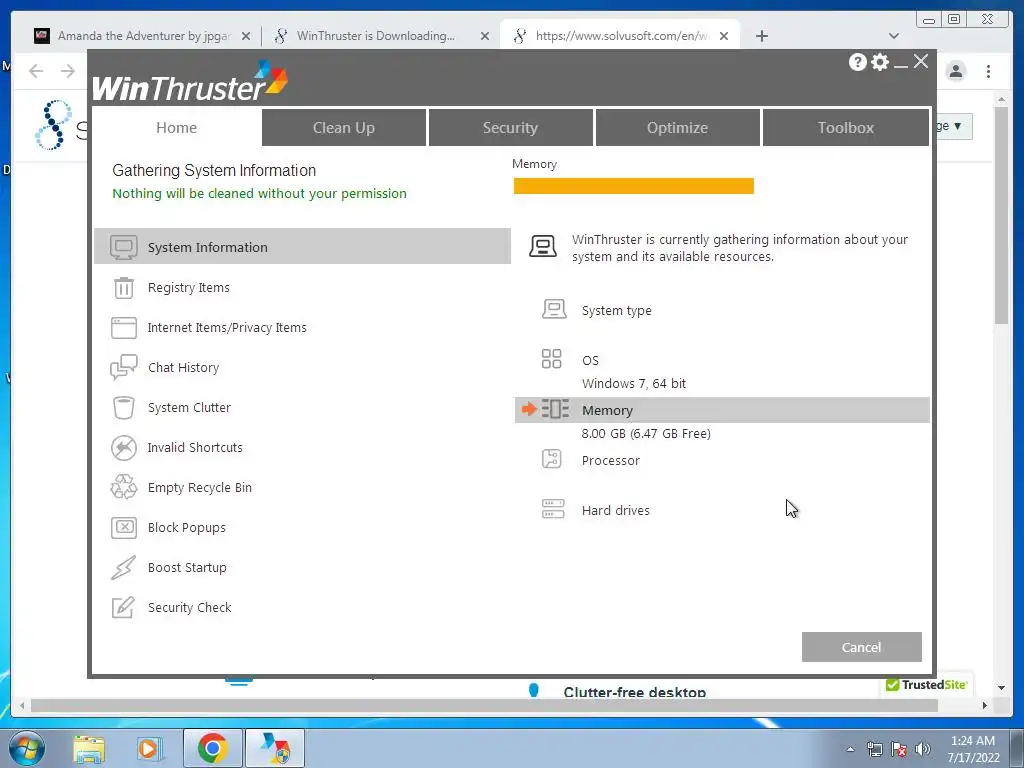Screen dimensions: 1024x768
Task: Click the Hard drives stack icon
Action: [553, 509]
